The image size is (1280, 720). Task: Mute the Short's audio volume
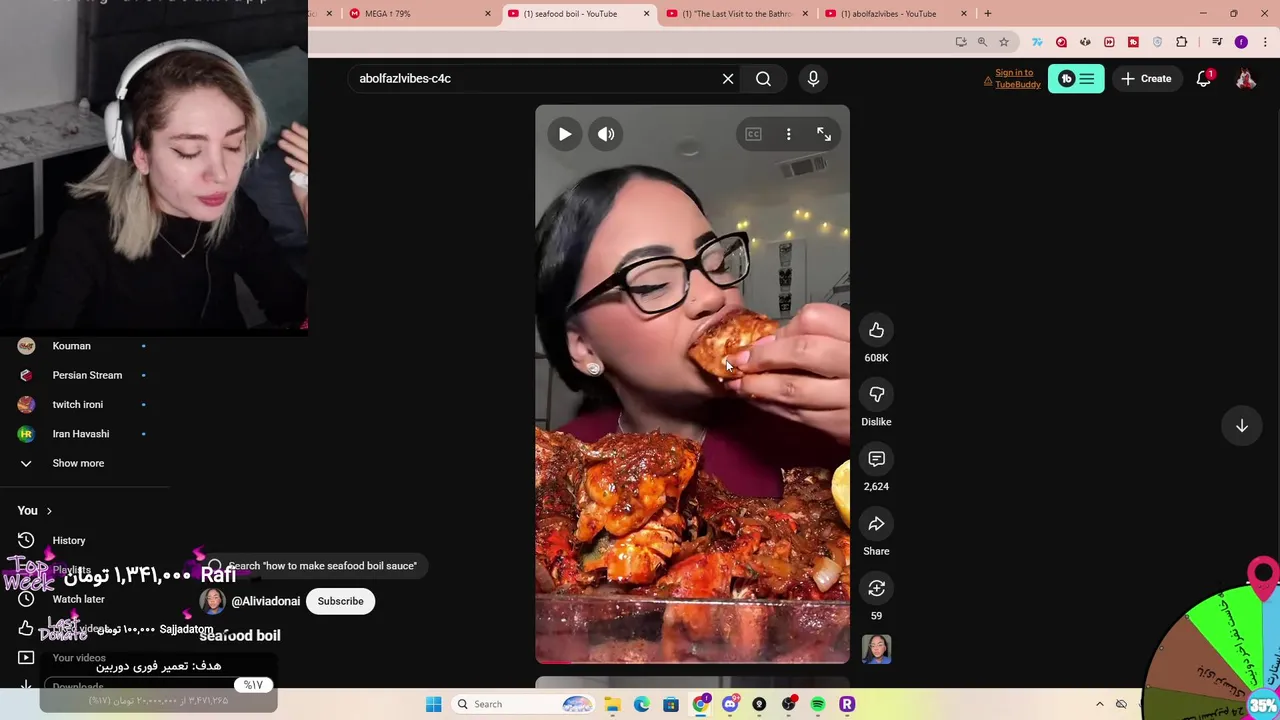tap(606, 134)
